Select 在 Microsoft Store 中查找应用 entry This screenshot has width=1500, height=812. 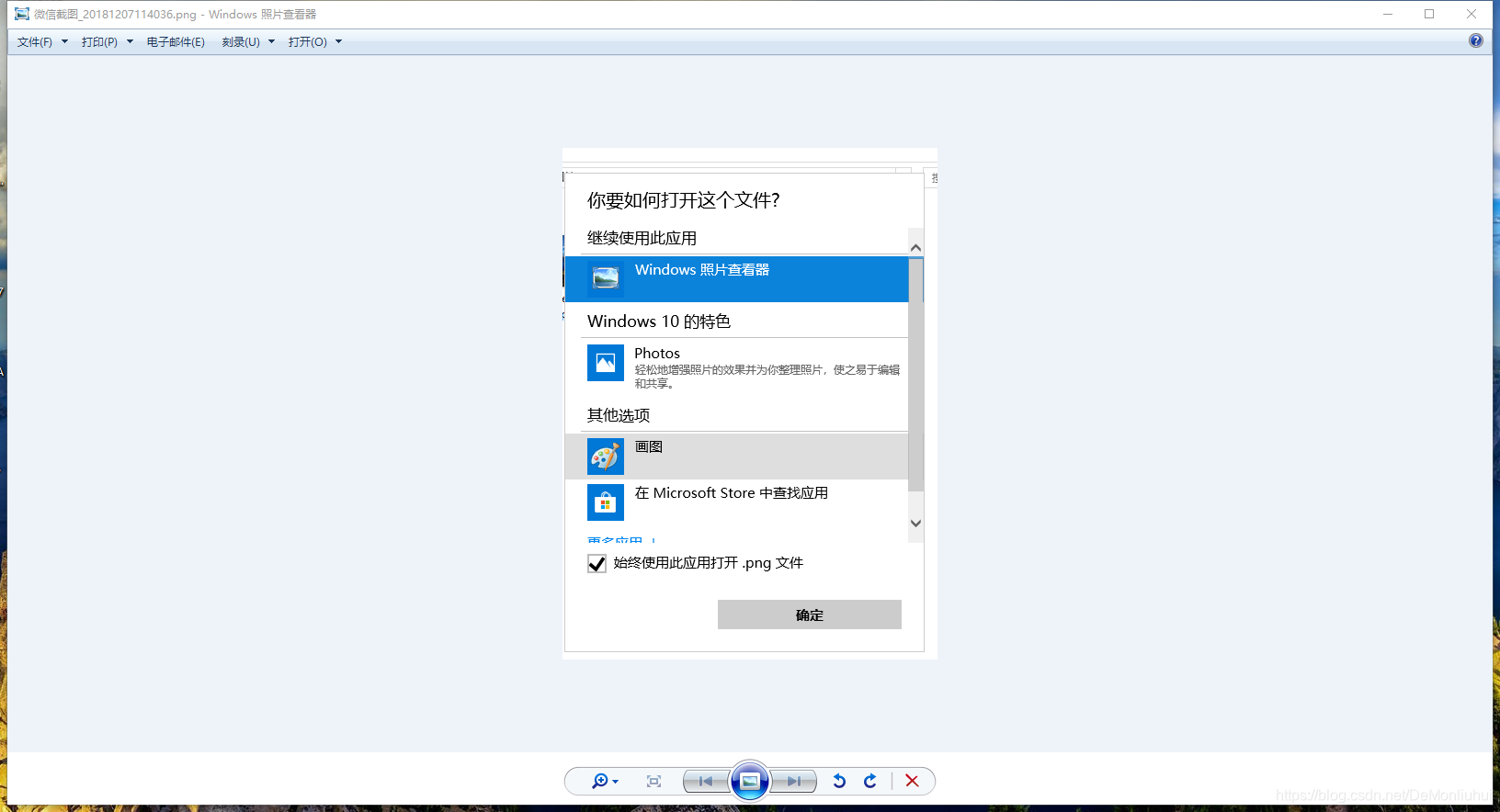pyautogui.click(x=736, y=502)
